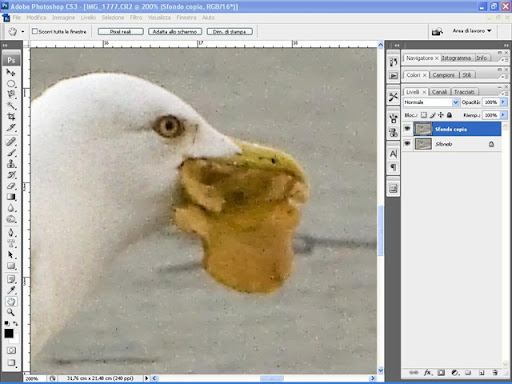The image size is (512, 384).
Task: Click the layer styles fx icon
Action: [427, 373]
